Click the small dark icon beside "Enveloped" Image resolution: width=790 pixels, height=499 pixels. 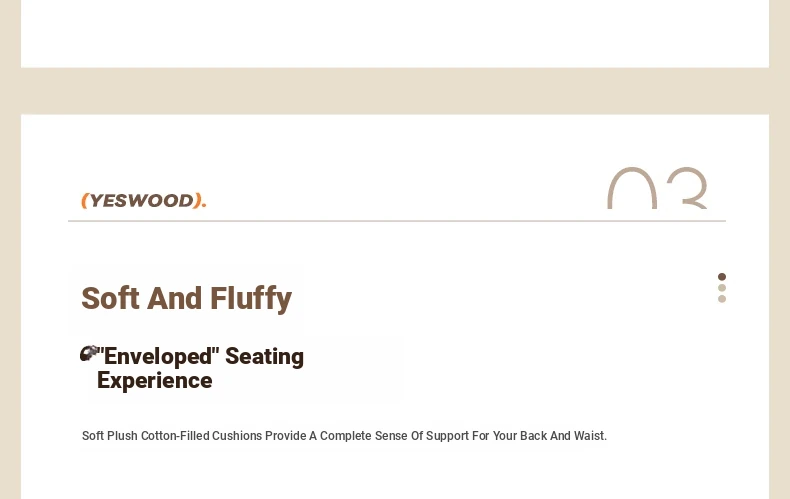coord(89,353)
